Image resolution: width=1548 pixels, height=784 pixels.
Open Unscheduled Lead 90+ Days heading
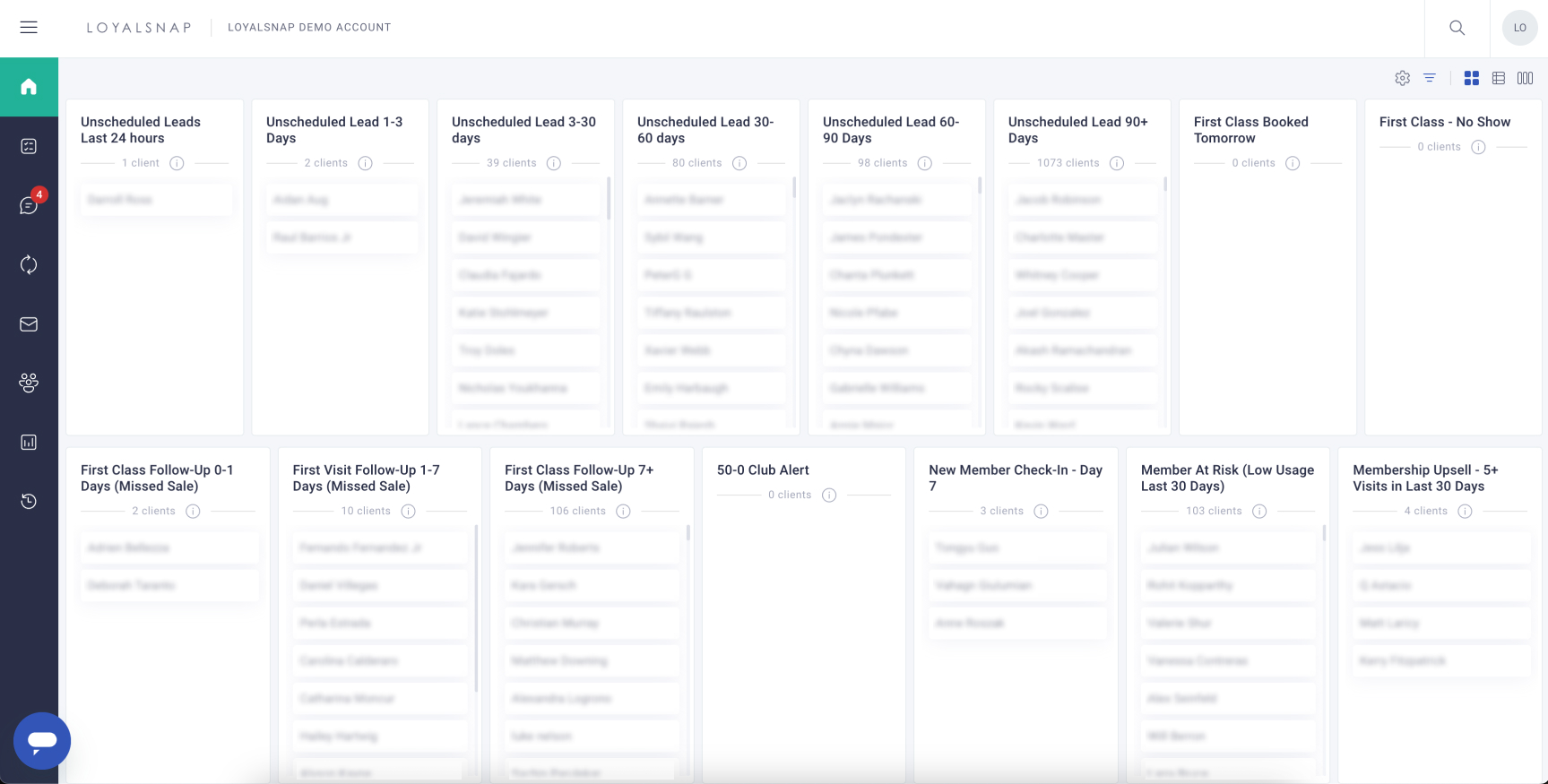1078,130
